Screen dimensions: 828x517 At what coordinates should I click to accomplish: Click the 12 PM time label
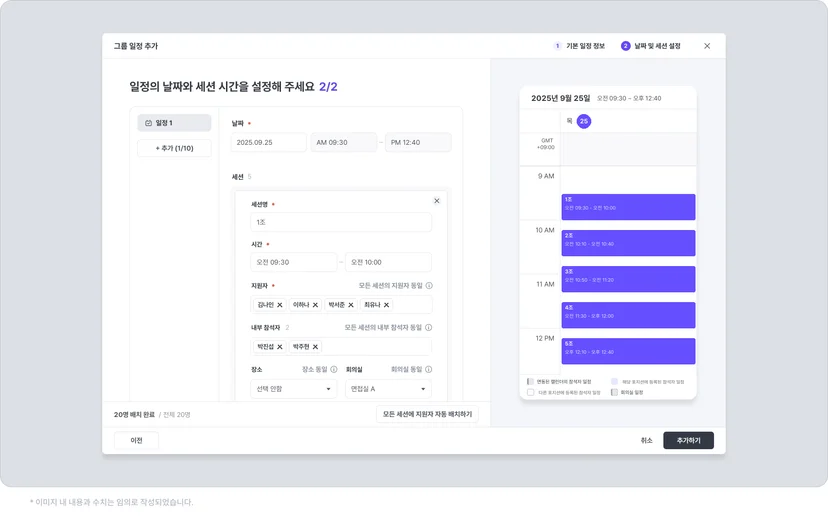click(x=545, y=338)
